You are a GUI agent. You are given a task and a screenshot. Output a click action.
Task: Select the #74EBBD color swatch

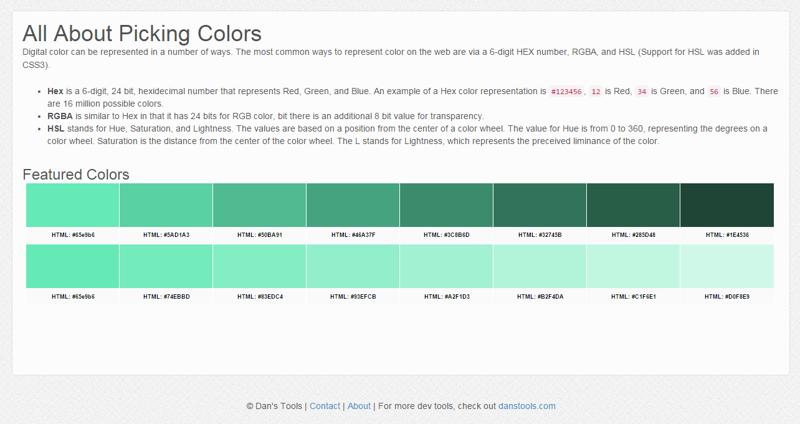click(x=166, y=266)
